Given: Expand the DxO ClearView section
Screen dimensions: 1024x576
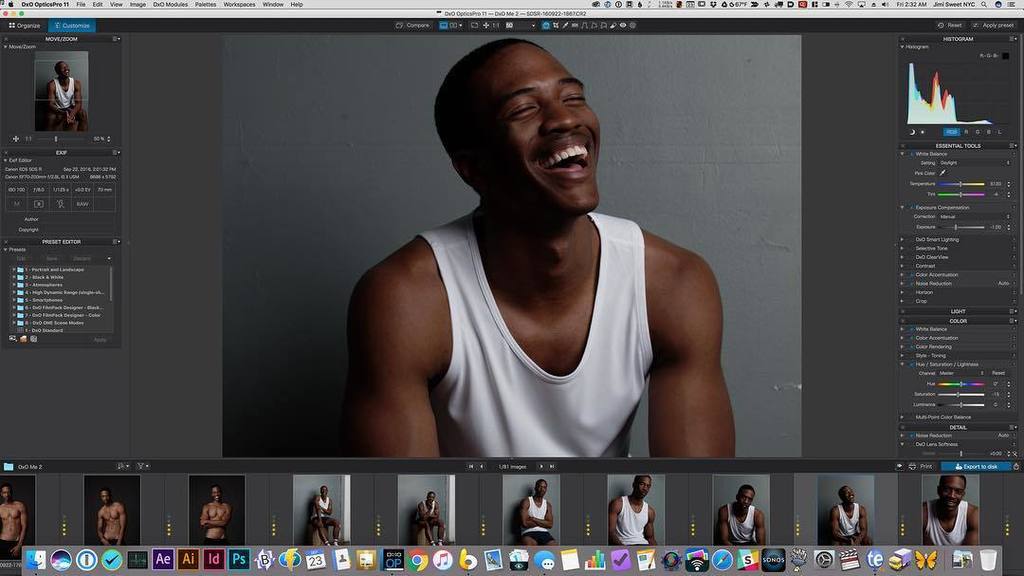Looking at the screenshot, I should [x=903, y=257].
